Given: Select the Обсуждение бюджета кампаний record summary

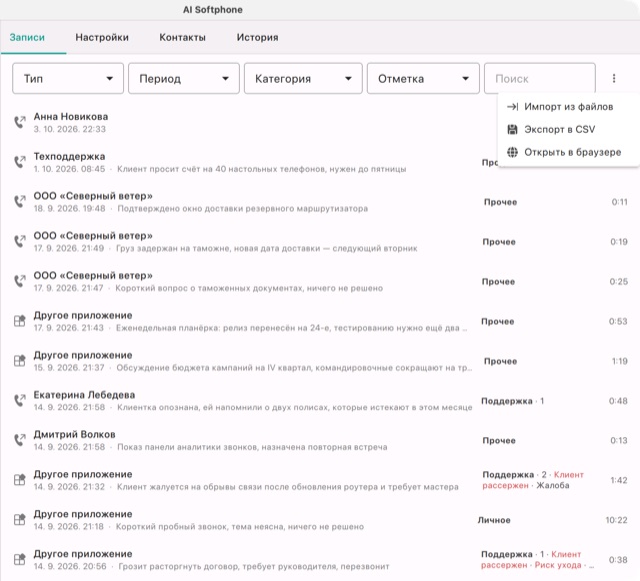Looking at the screenshot, I should 294,367.
